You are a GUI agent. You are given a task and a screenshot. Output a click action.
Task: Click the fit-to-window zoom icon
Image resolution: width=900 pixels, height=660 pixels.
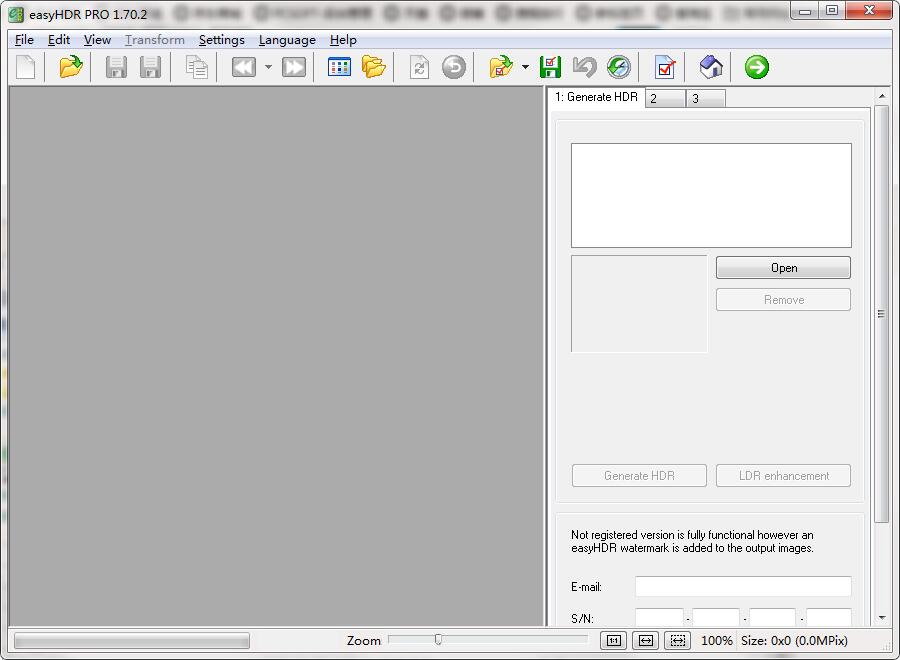[678, 640]
